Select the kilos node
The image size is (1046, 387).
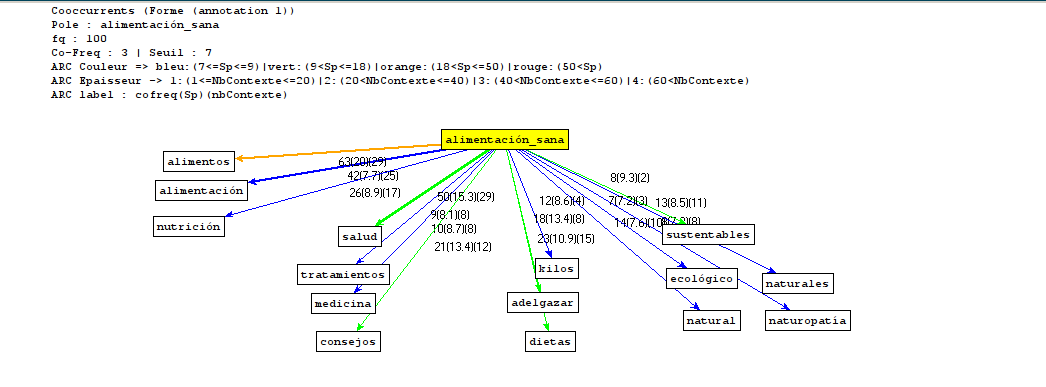point(556,268)
